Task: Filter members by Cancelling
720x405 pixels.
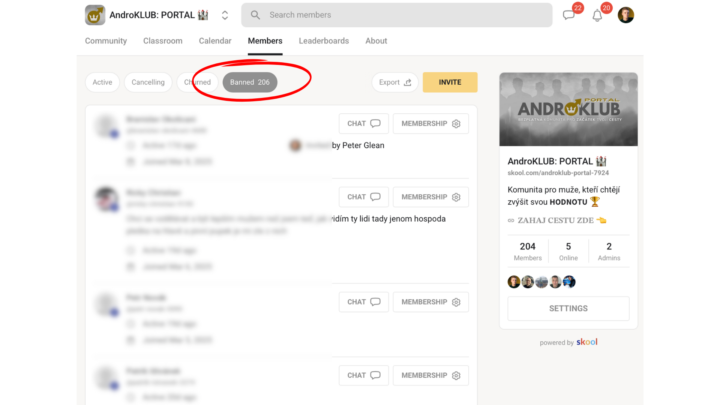Action: click(x=148, y=82)
